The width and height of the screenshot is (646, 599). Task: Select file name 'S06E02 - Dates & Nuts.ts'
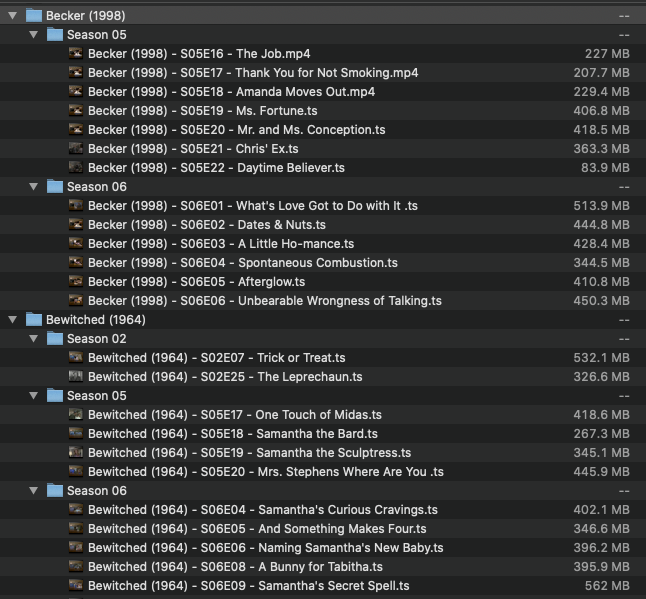(207, 225)
